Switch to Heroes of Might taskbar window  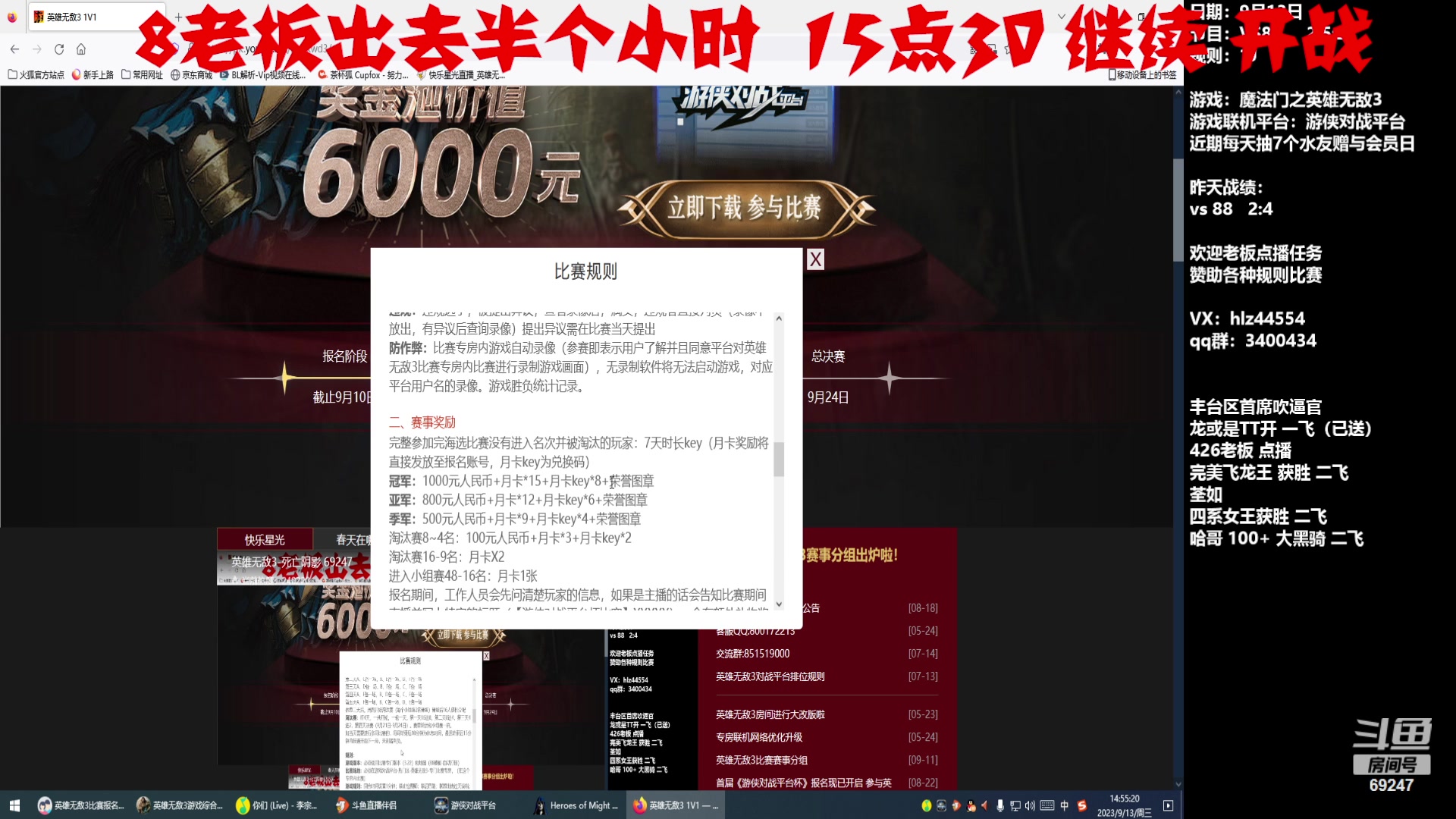(576, 805)
